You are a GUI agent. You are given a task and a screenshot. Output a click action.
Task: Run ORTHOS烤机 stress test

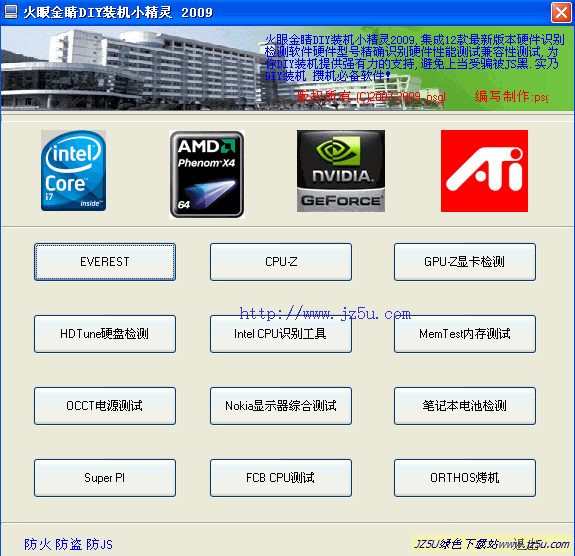(x=465, y=478)
